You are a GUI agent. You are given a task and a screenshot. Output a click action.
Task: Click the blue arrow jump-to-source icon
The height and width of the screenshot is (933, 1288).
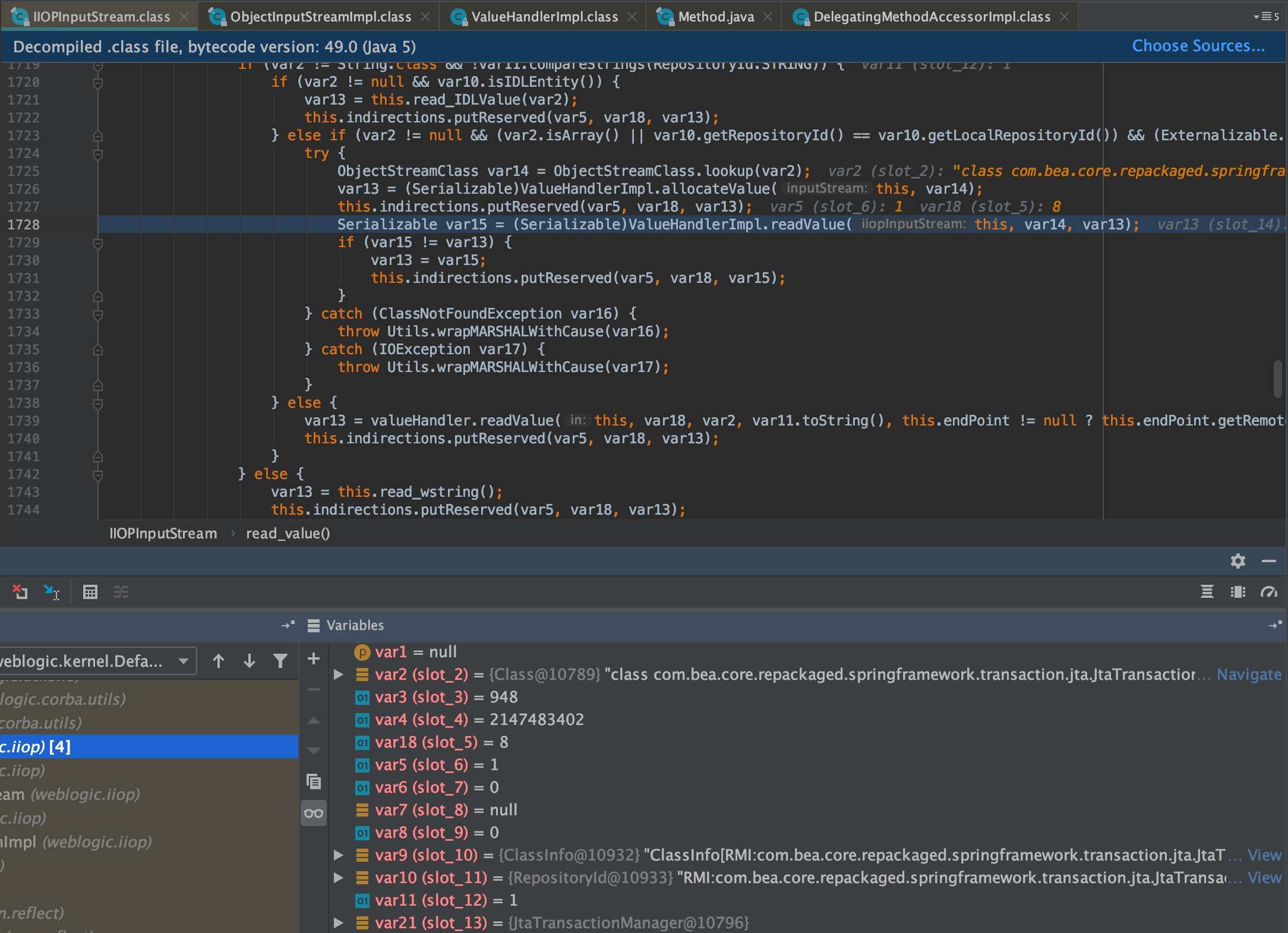point(52,592)
